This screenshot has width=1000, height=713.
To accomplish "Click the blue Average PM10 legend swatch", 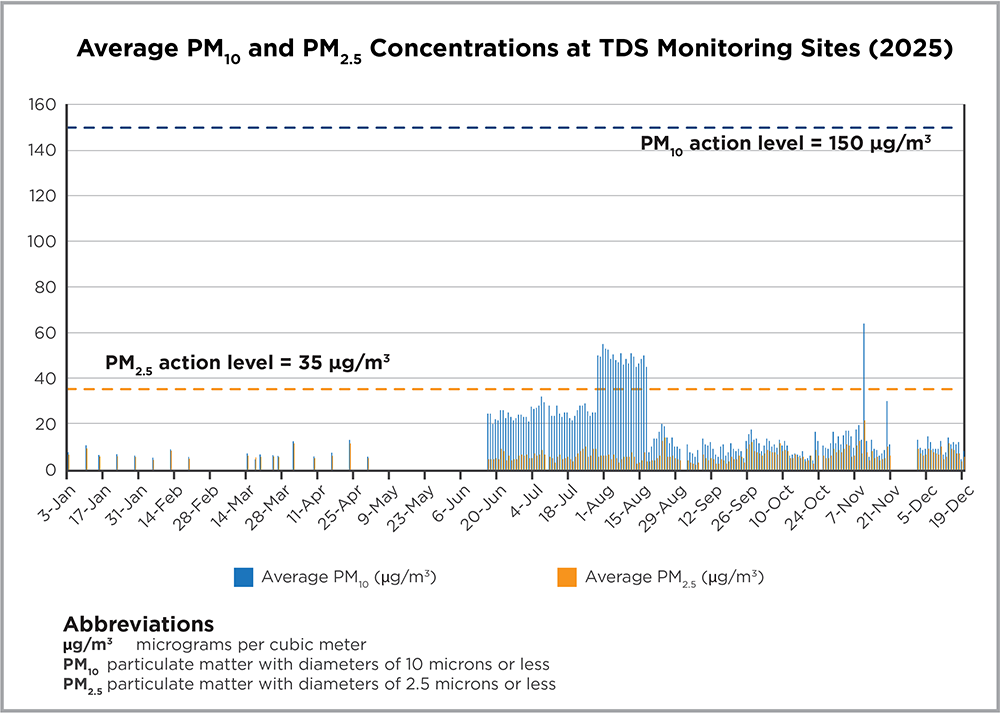I will 243,577.
